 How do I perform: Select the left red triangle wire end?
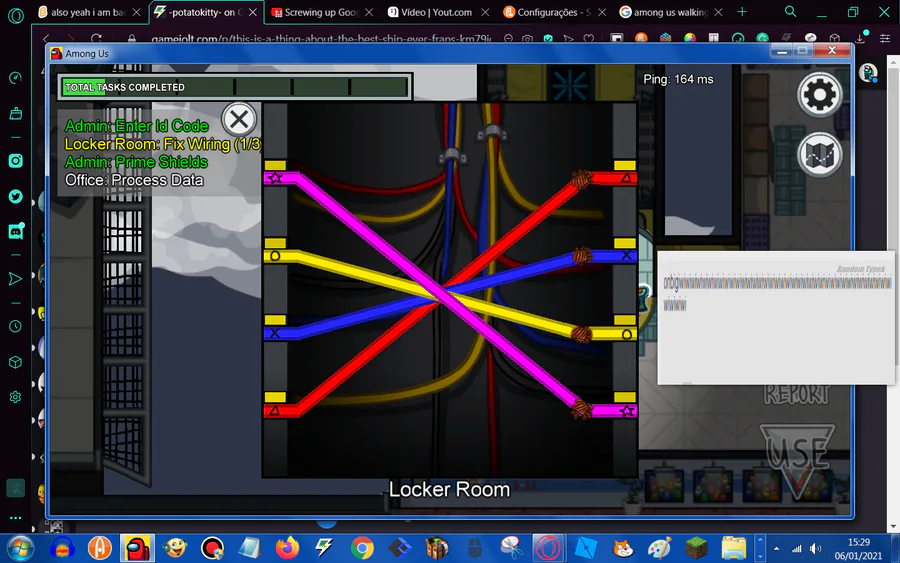click(281, 410)
